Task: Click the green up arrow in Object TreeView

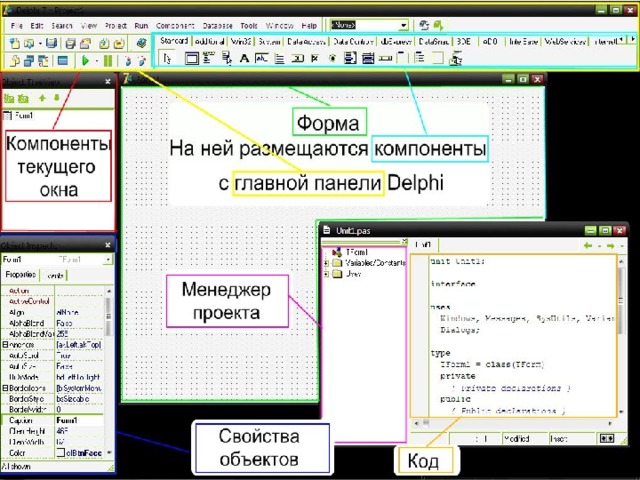Action: 41,99
